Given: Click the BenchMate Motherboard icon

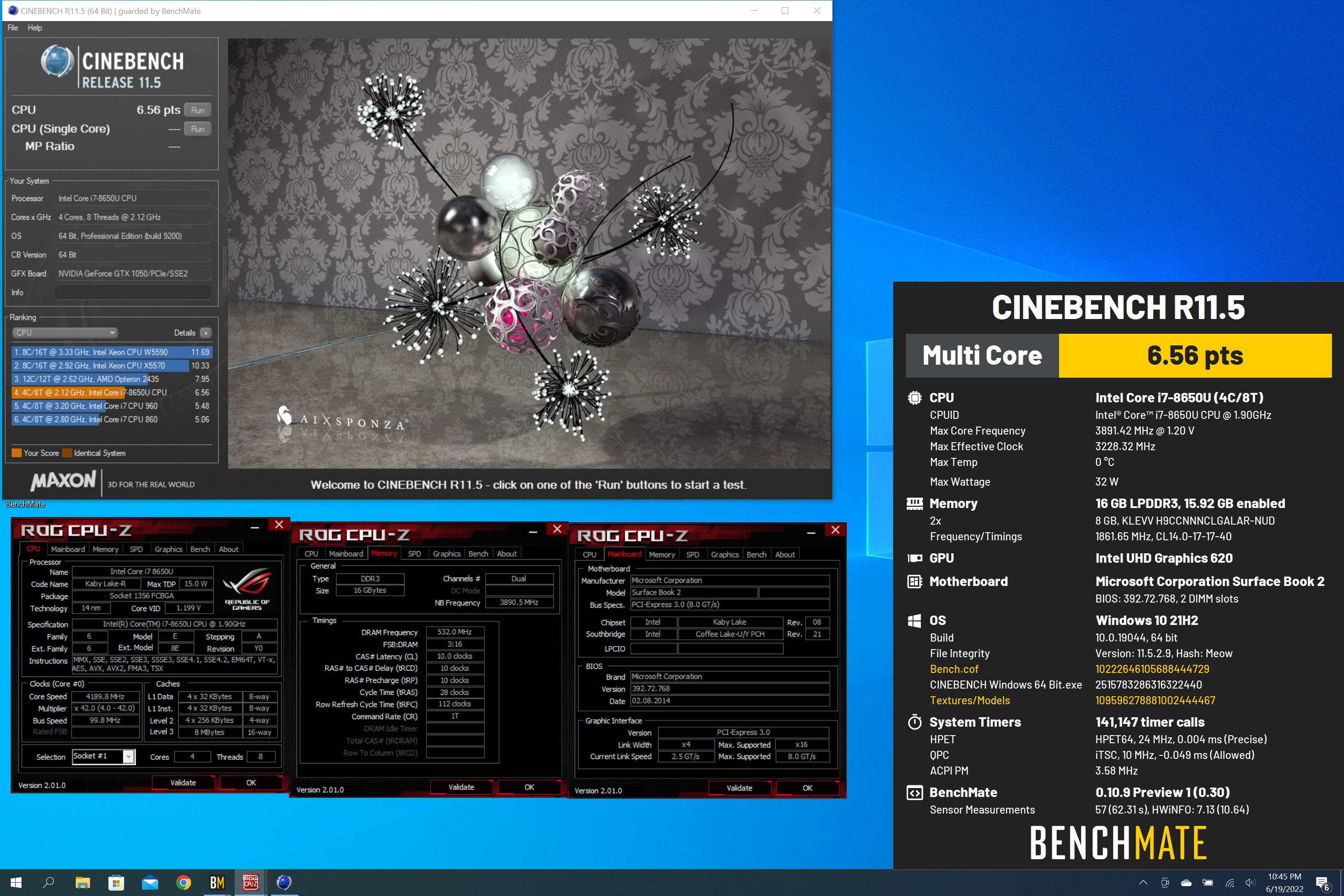Looking at the screenshot, I should pyautogui.click(x=914, y=581).
